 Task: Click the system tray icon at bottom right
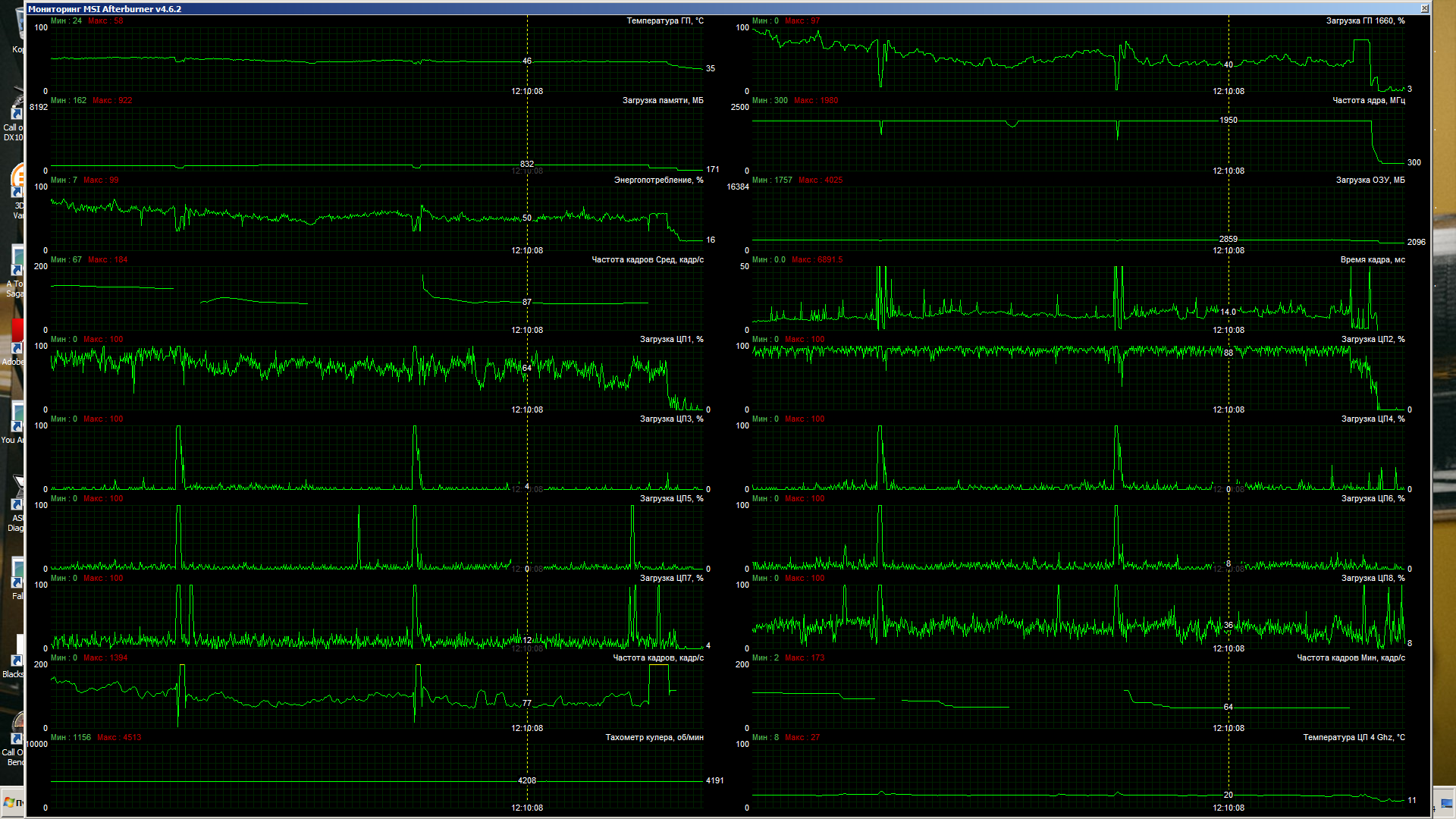coord(1446,804)
